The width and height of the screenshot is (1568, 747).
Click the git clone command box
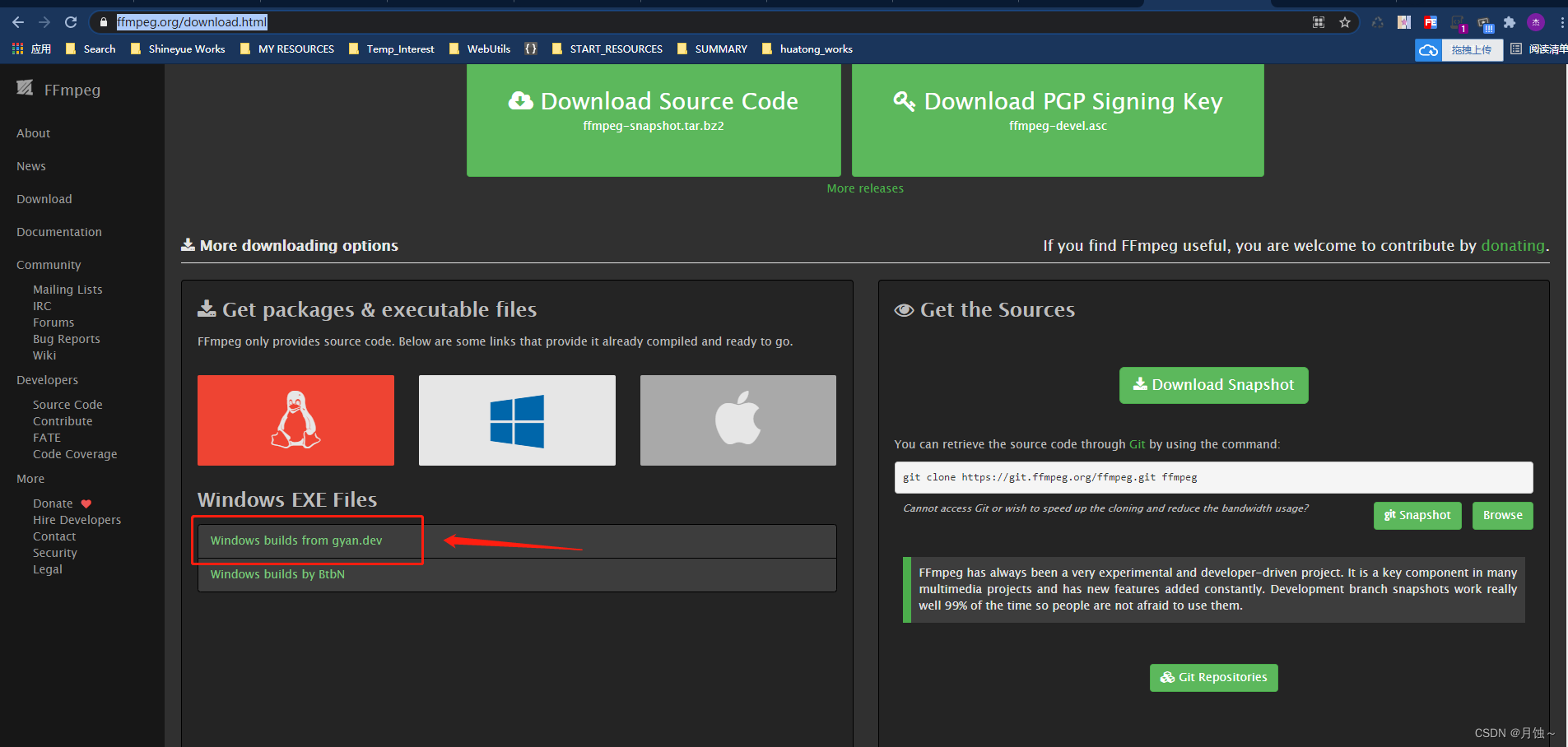[1213, 477]
